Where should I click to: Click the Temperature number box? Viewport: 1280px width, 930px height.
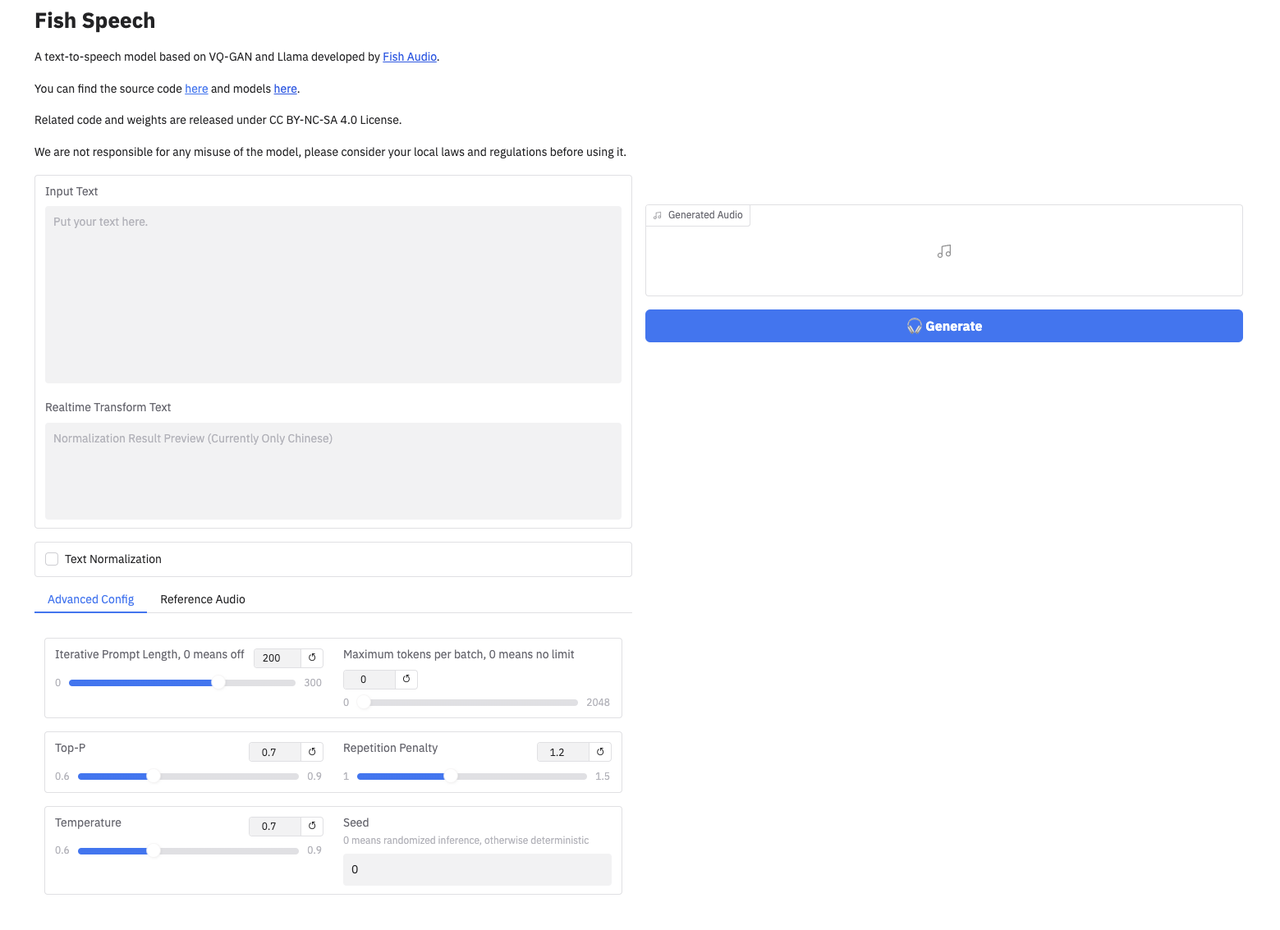tap(275, 826)
